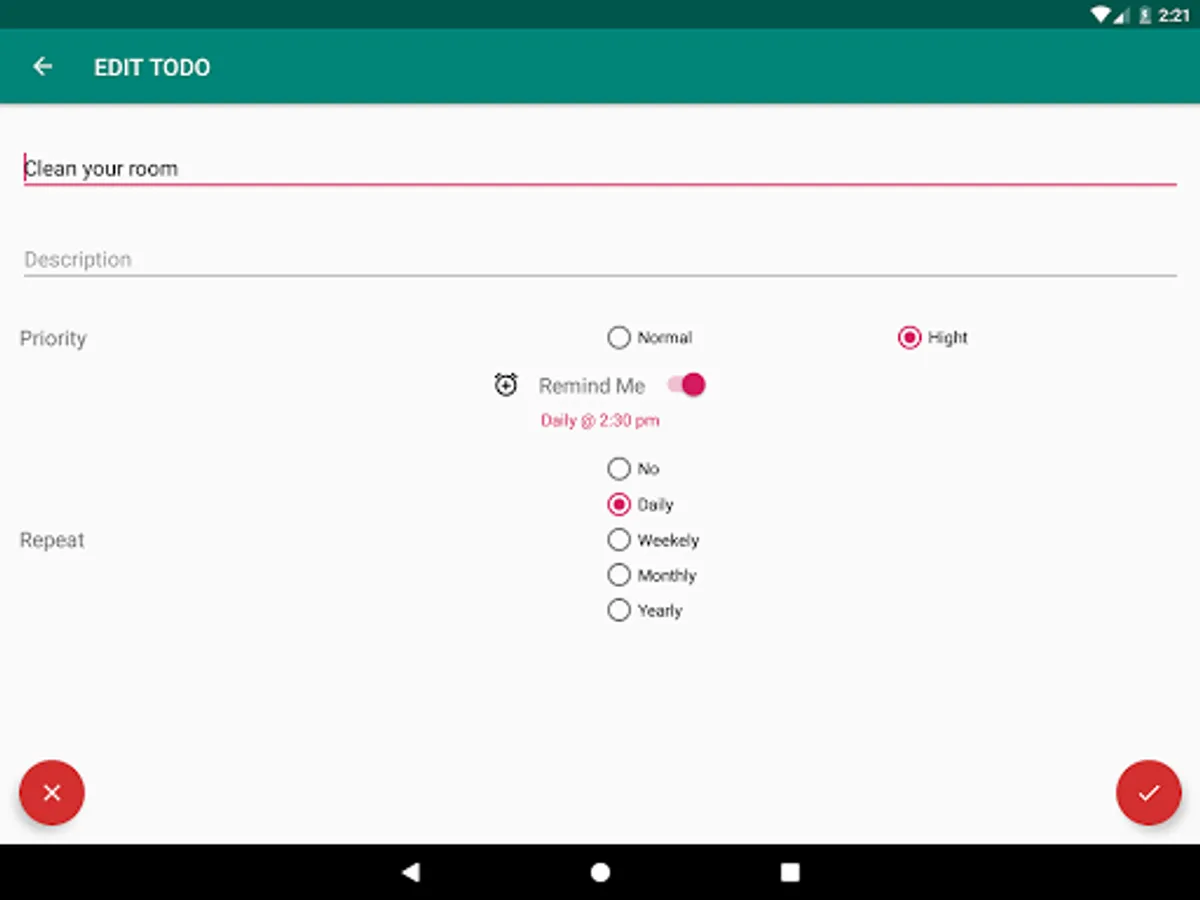
Task: Click the Wi-Fi status icon
Action: click(1101, 15)
